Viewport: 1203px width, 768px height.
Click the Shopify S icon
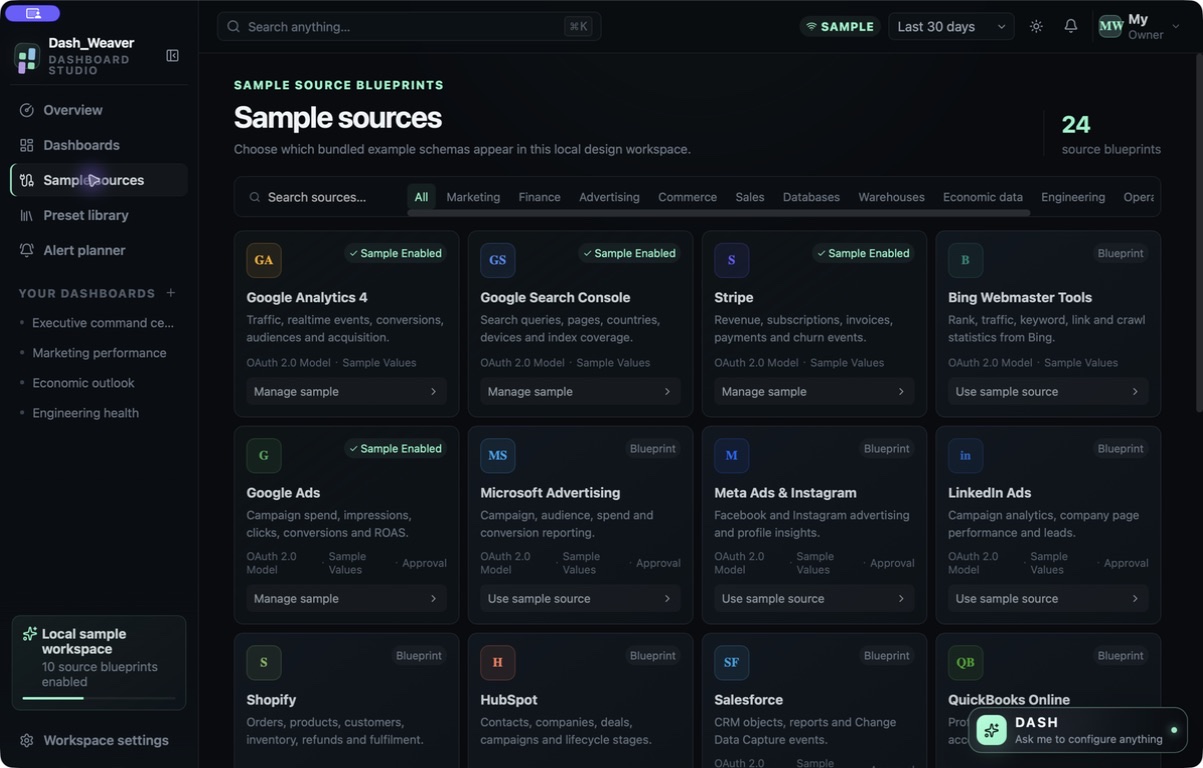pyautogui.click(x=264, y=662)
